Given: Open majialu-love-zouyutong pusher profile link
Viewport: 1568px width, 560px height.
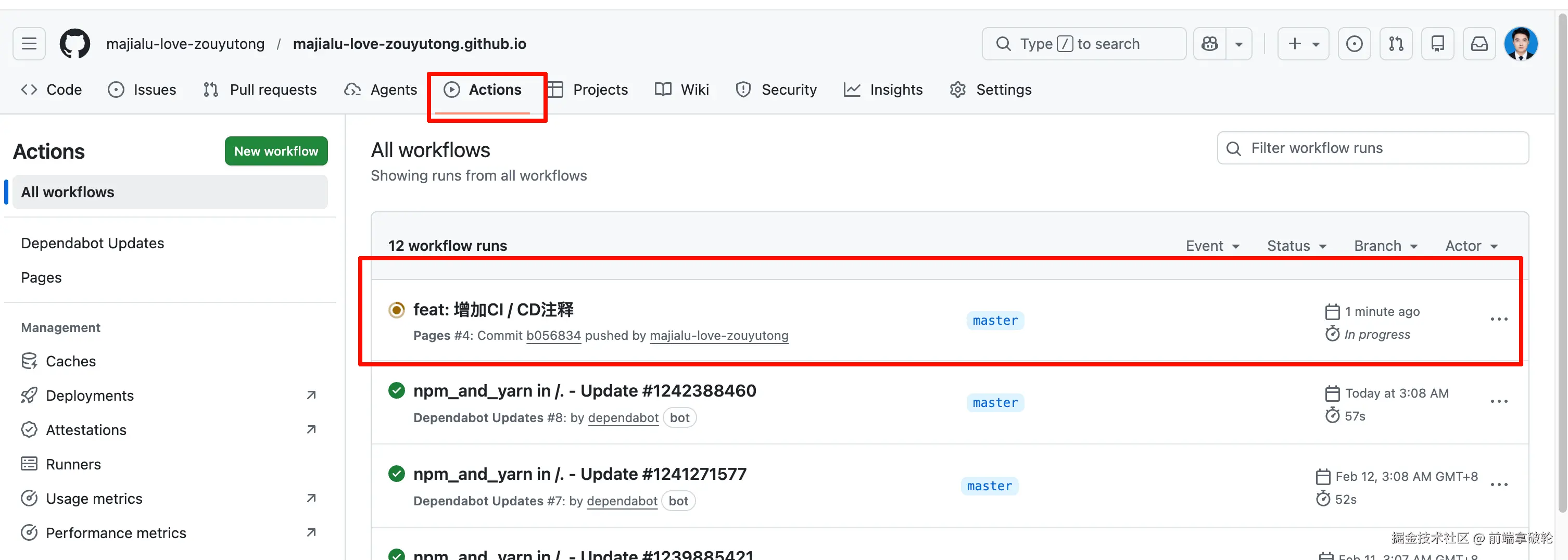Looking at the screenshot, I should [x=719, y=335].
